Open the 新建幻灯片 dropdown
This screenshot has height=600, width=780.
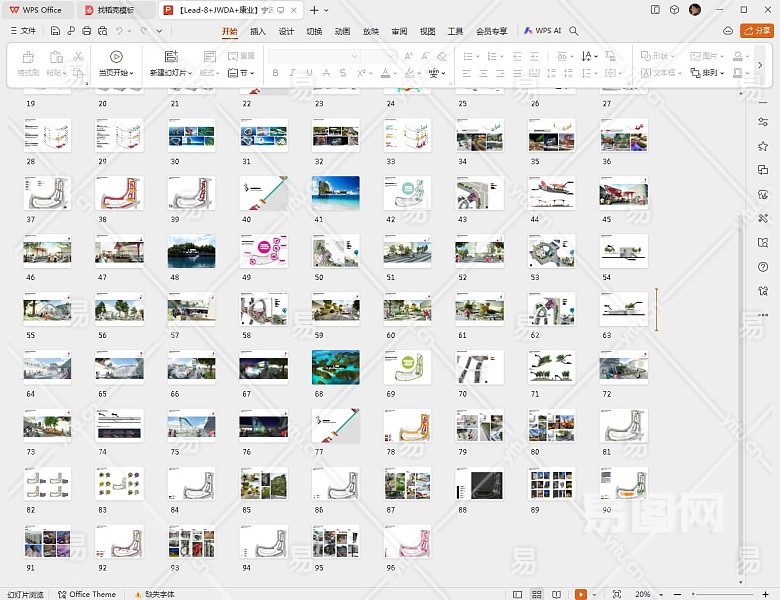[191, 73]
